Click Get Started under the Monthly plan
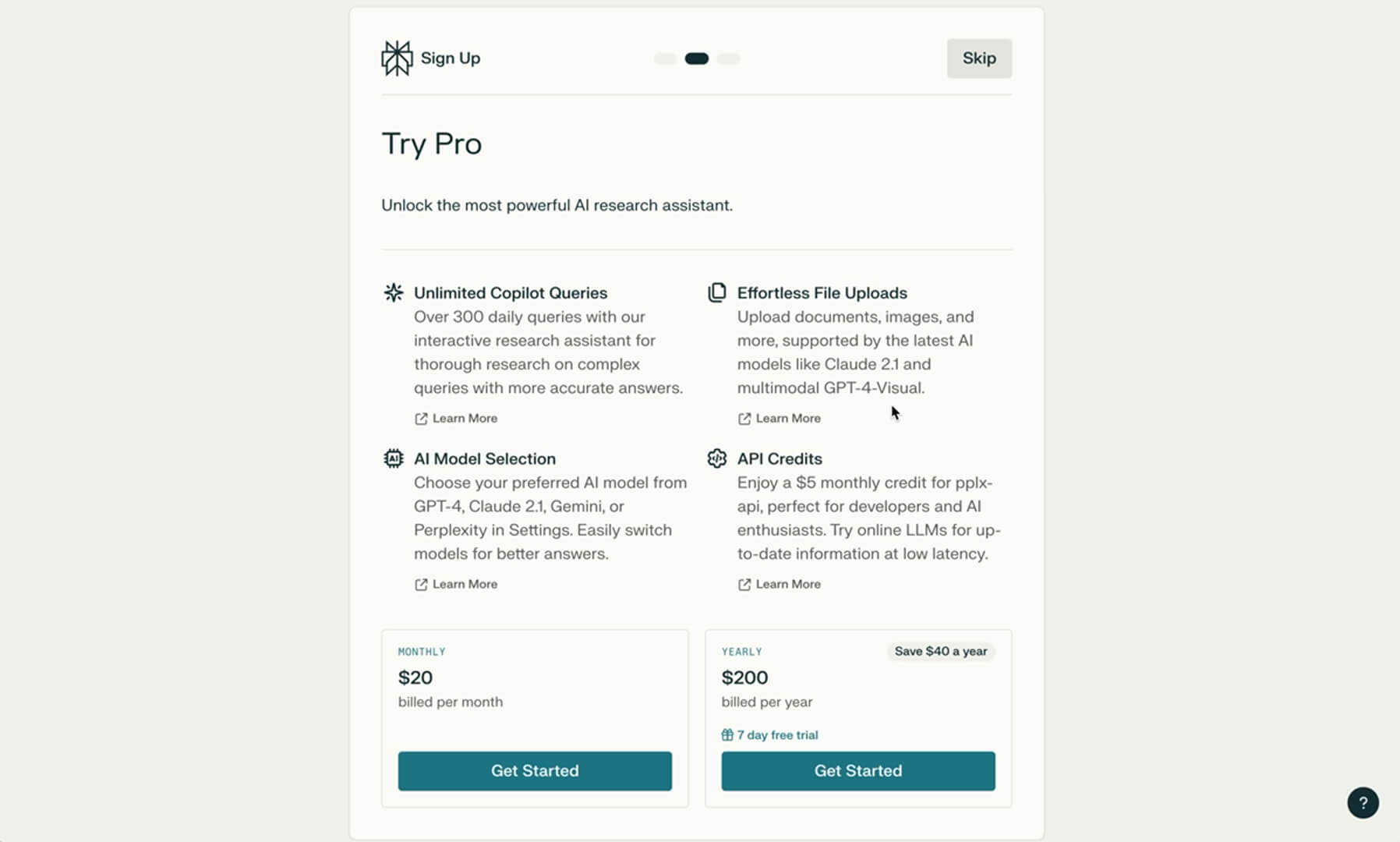1400x842 pixels. coord(535,771)
